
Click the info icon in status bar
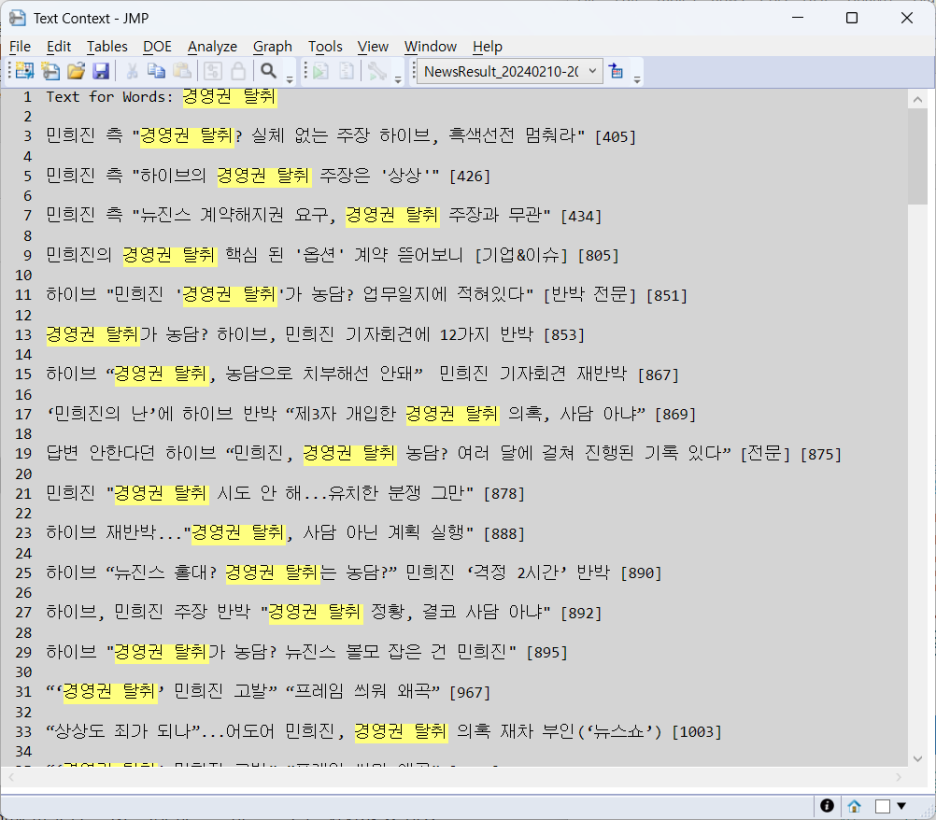tap(827, 806)
